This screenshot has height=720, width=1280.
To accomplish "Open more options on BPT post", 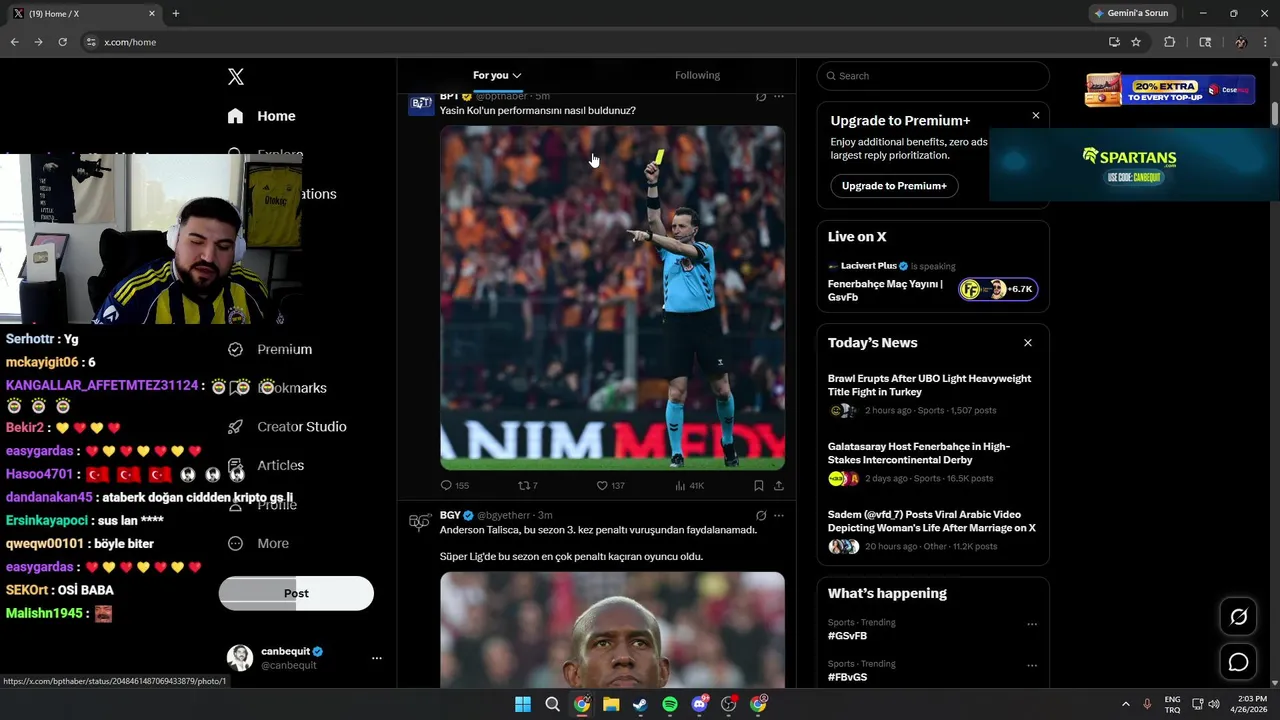I will click(779, 96).
